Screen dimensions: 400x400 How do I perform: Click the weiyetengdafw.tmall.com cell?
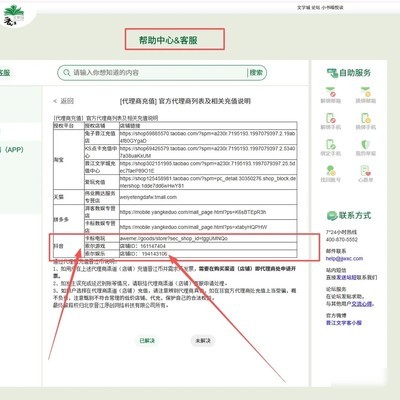(208, 197)
